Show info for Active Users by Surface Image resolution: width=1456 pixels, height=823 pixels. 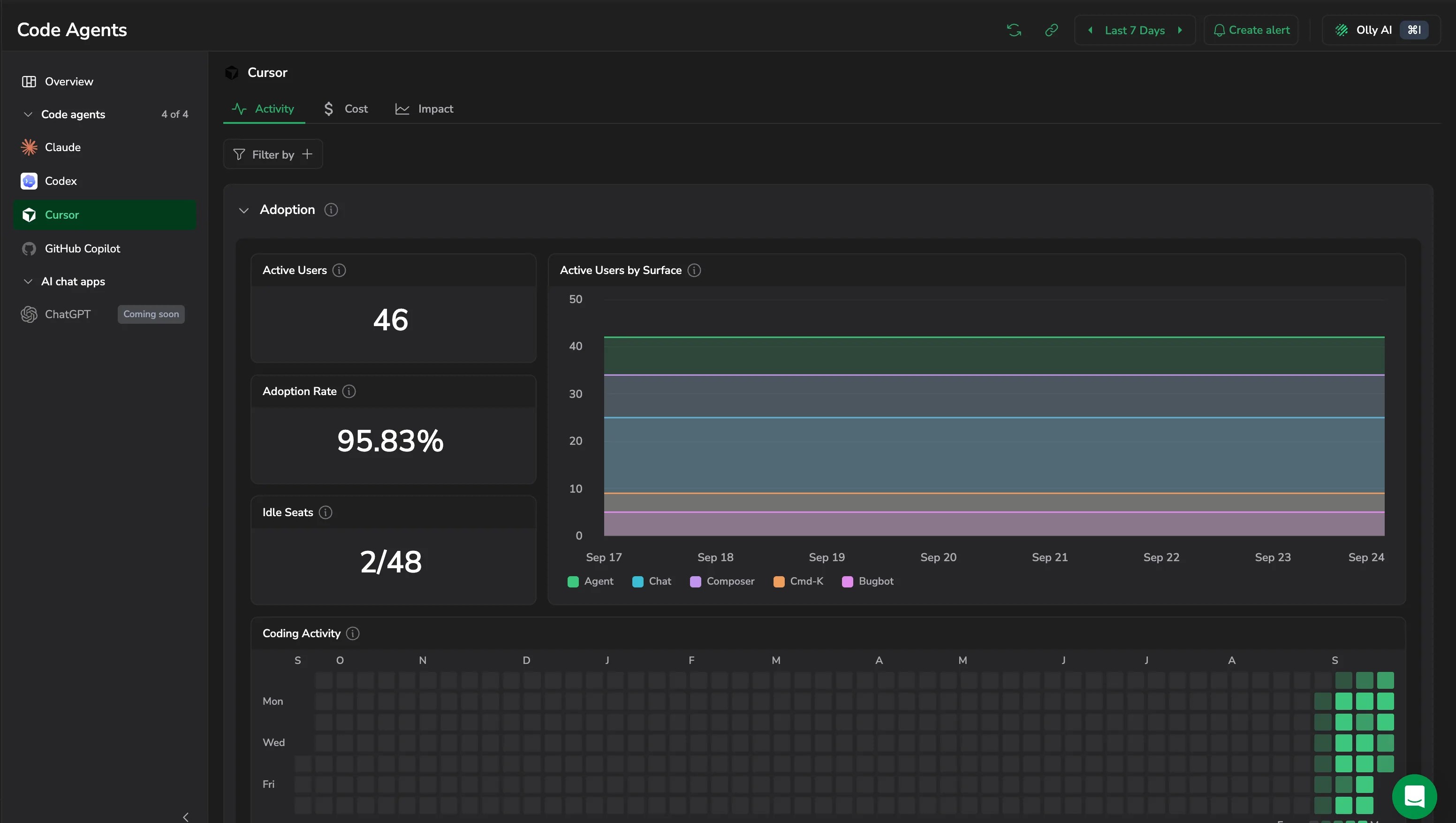[x=694, y=270]
